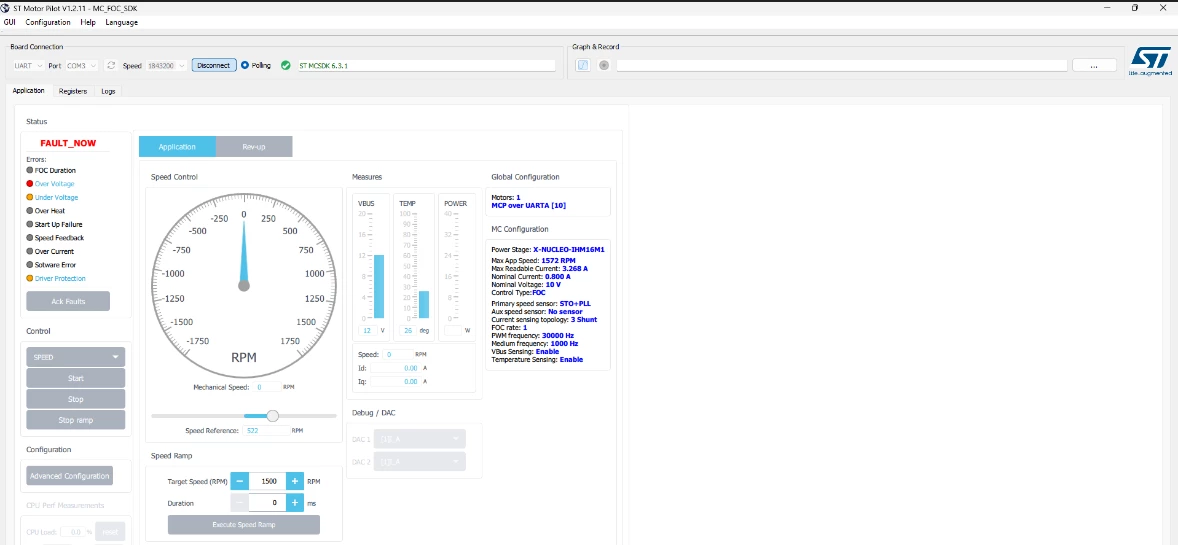Click the Over Voltage red indicator
The width and height of the screenshot is (1178, 545).
[x=30, y=183]
